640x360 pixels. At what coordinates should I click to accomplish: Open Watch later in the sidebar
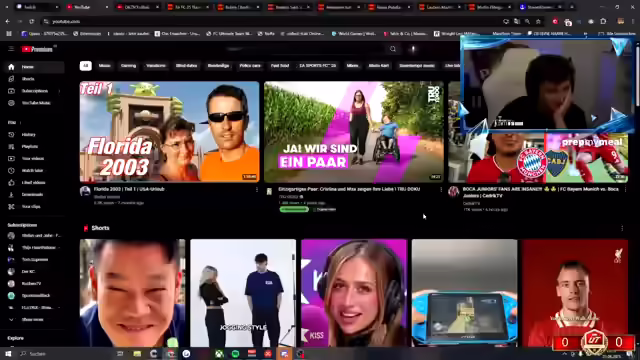(x=33, y=171)
